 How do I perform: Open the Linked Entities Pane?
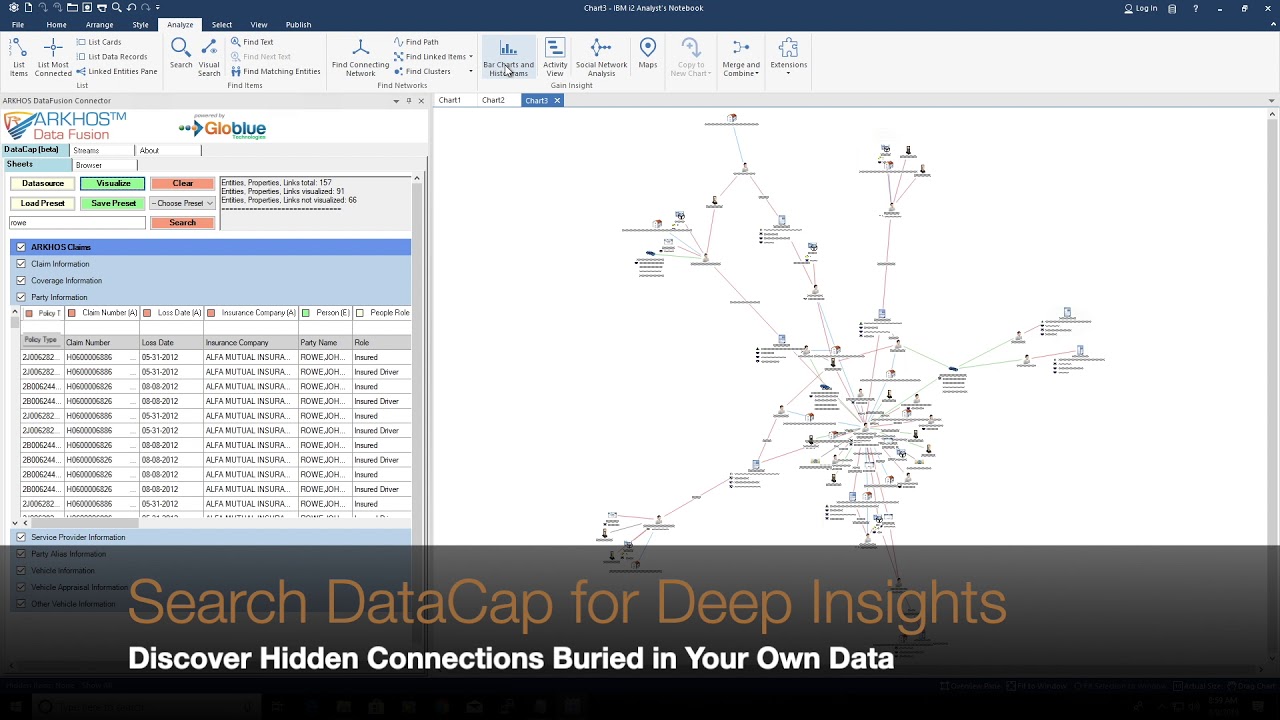116,72
